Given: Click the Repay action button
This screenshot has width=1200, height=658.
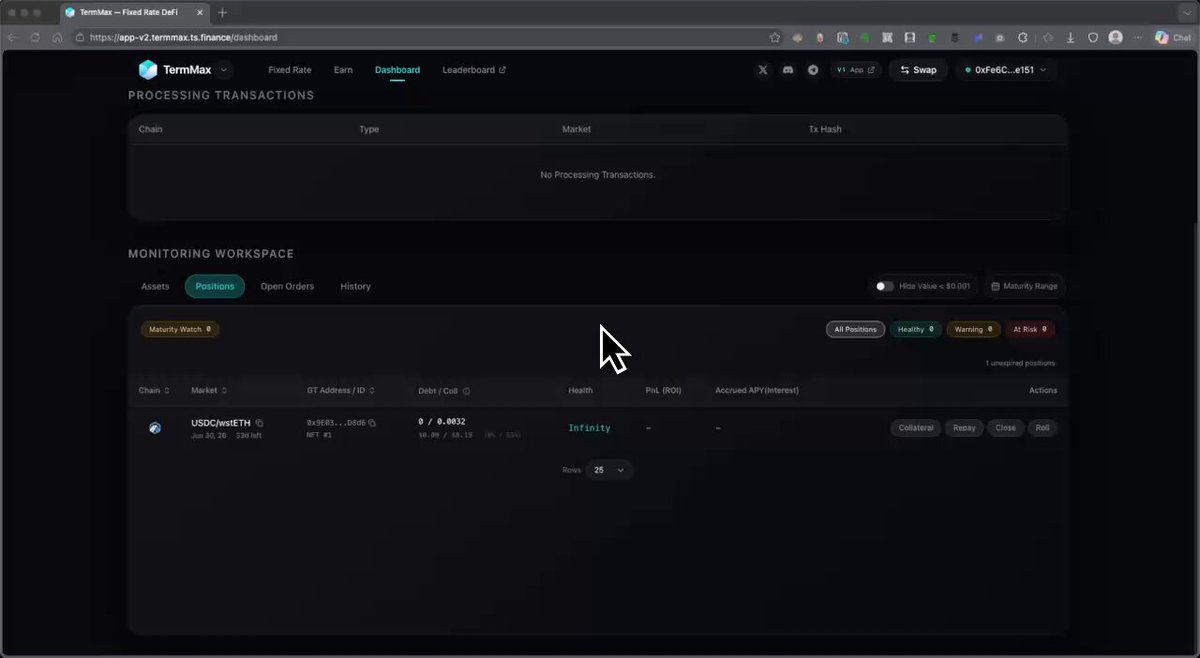Looking at the screenshot, I should tap(964, 428).
